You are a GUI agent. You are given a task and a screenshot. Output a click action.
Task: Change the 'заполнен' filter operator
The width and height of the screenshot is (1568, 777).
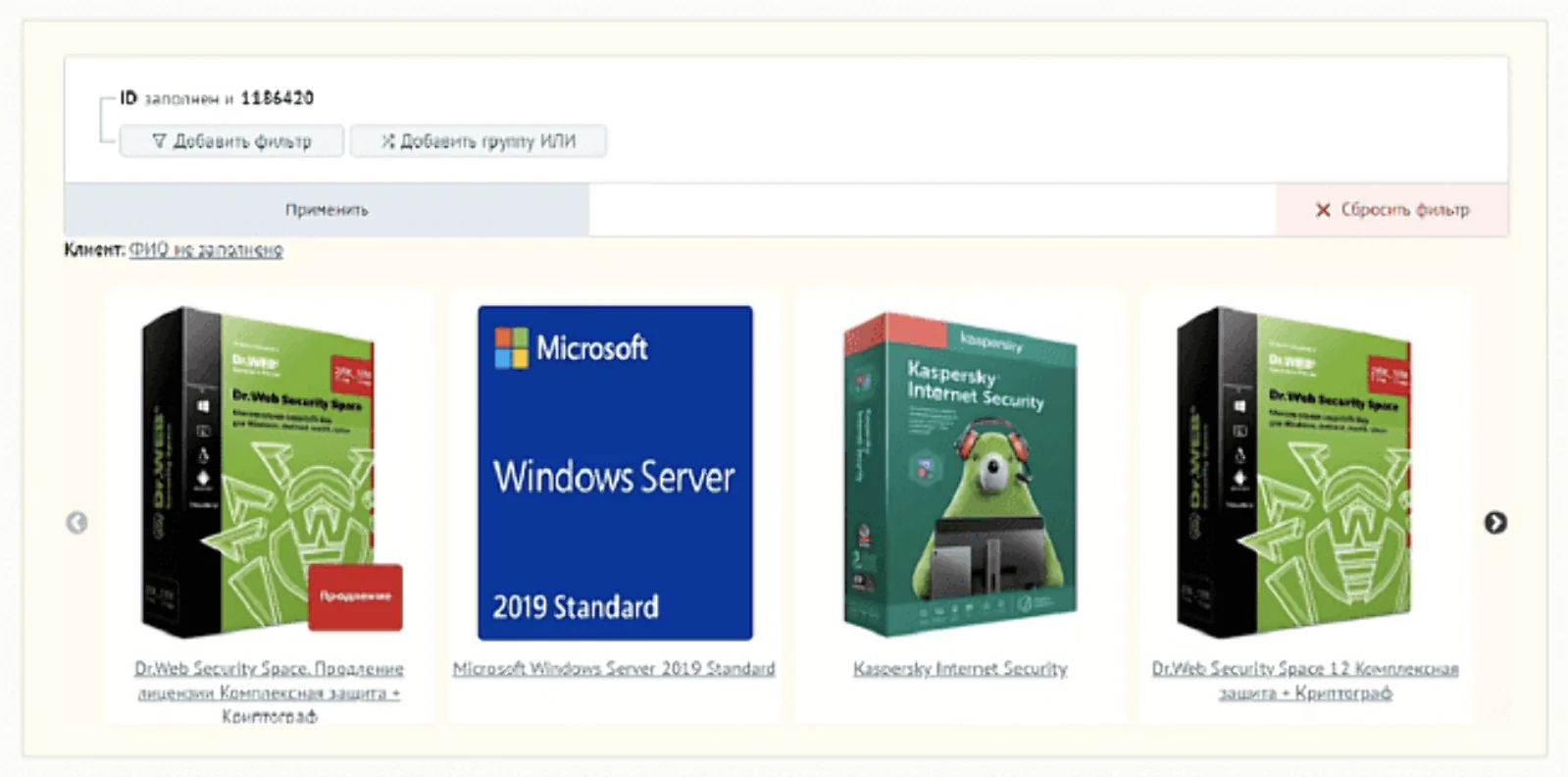(181, 99)
